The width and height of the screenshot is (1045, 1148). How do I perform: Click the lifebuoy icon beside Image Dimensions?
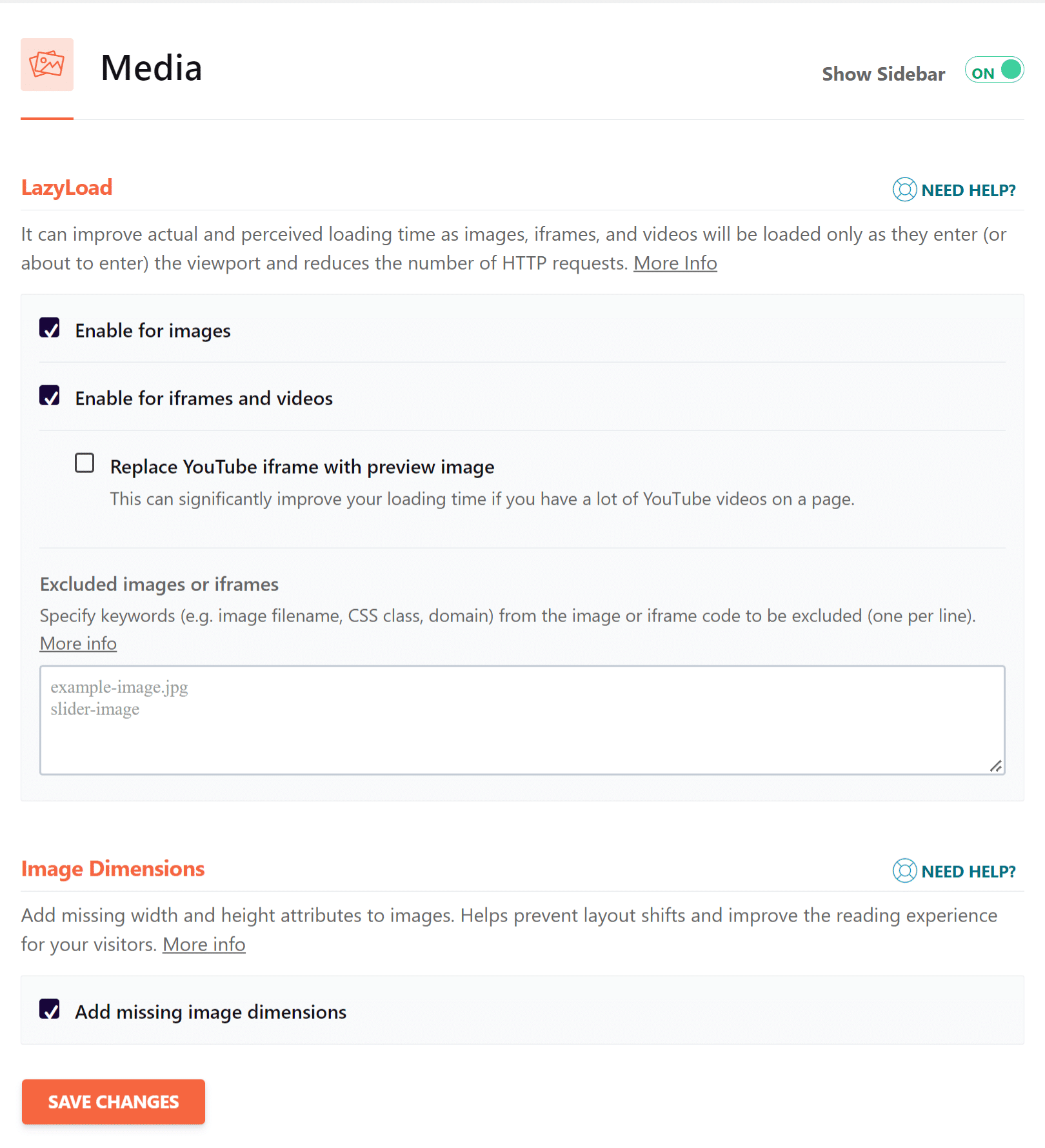tap(904, 871)
